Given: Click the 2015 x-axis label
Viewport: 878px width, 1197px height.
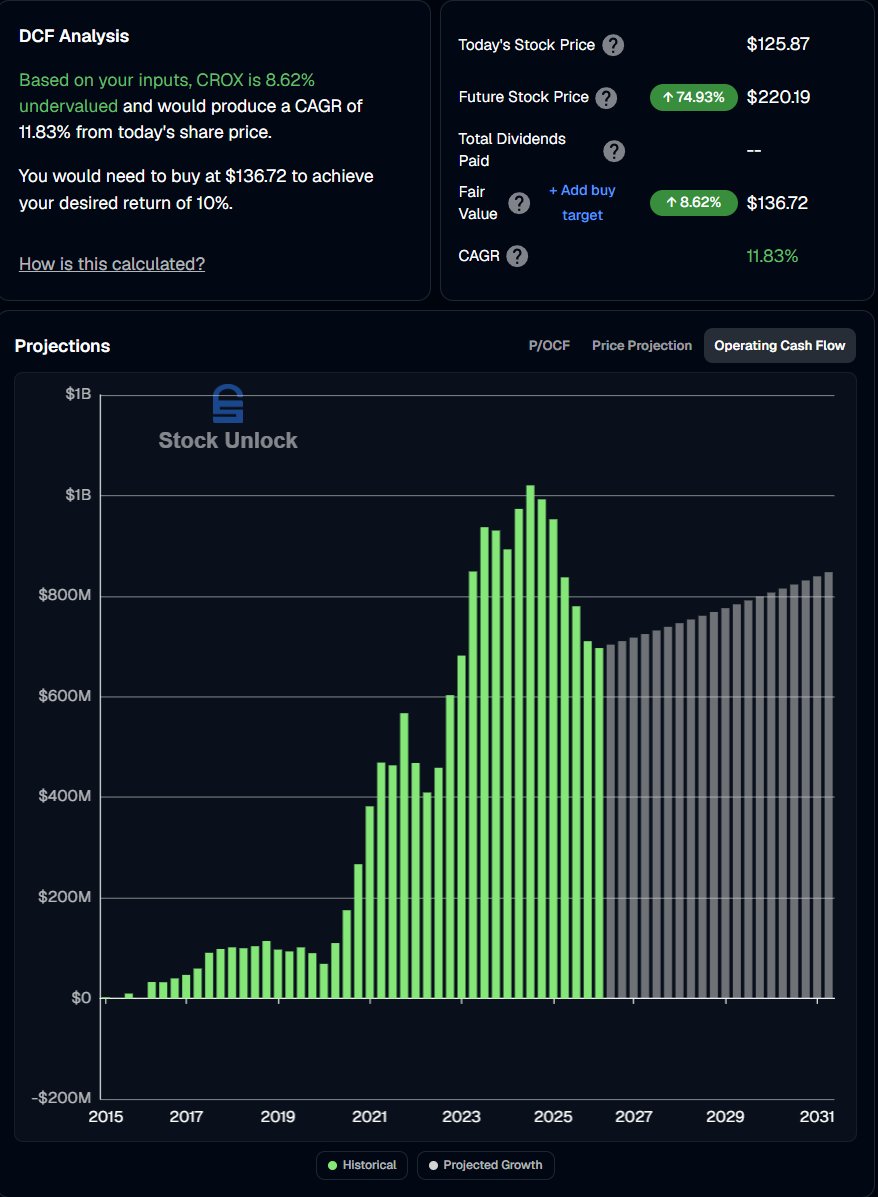Looking at the screenshot, I should tap(105, 1117).
